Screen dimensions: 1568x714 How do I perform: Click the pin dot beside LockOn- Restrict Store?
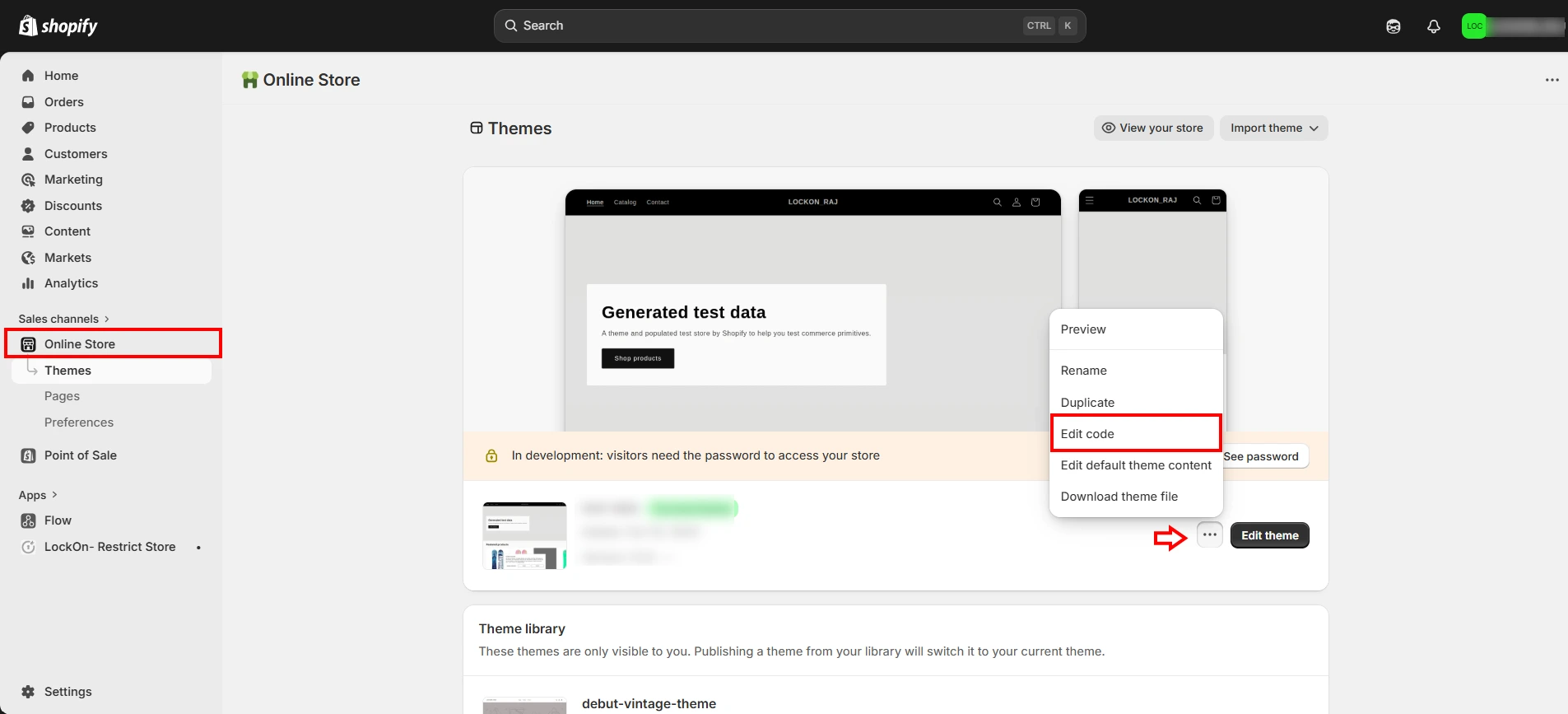click(198, 548)
